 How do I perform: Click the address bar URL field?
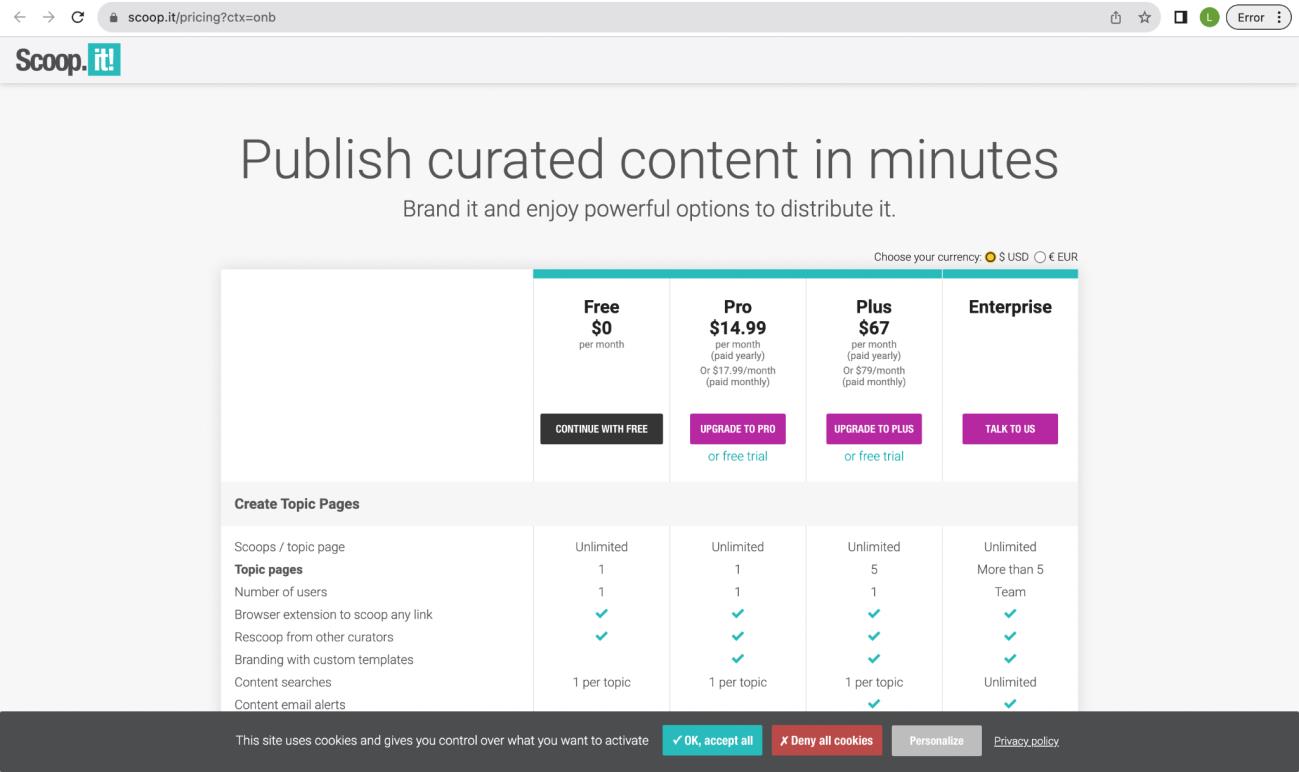point(600,17)
